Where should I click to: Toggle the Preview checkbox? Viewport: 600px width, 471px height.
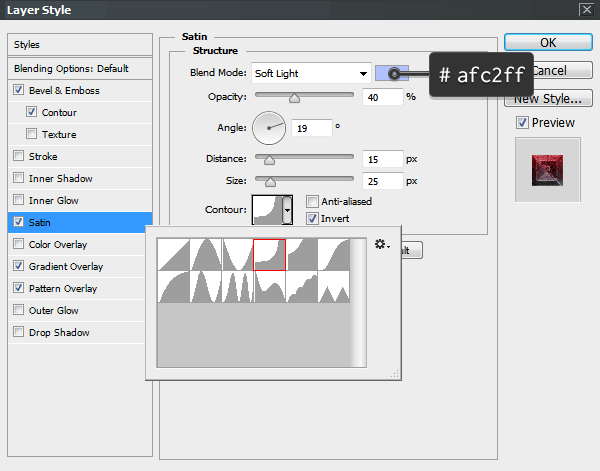(x=522, y=123)
